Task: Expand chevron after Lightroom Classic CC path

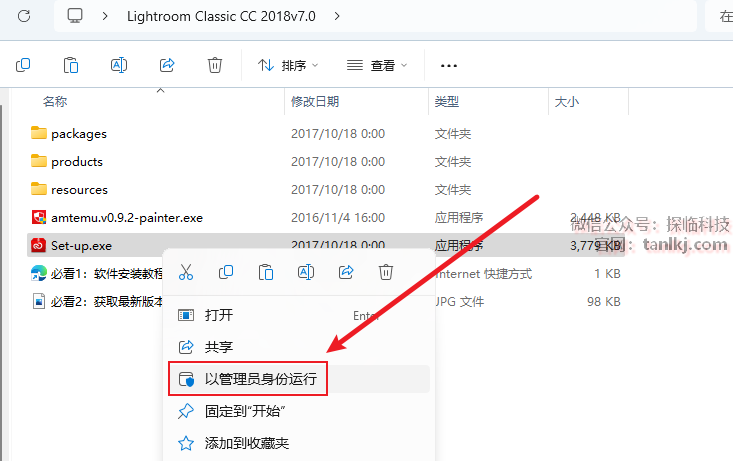Action: pyautogui.click(x=337, y=16)
